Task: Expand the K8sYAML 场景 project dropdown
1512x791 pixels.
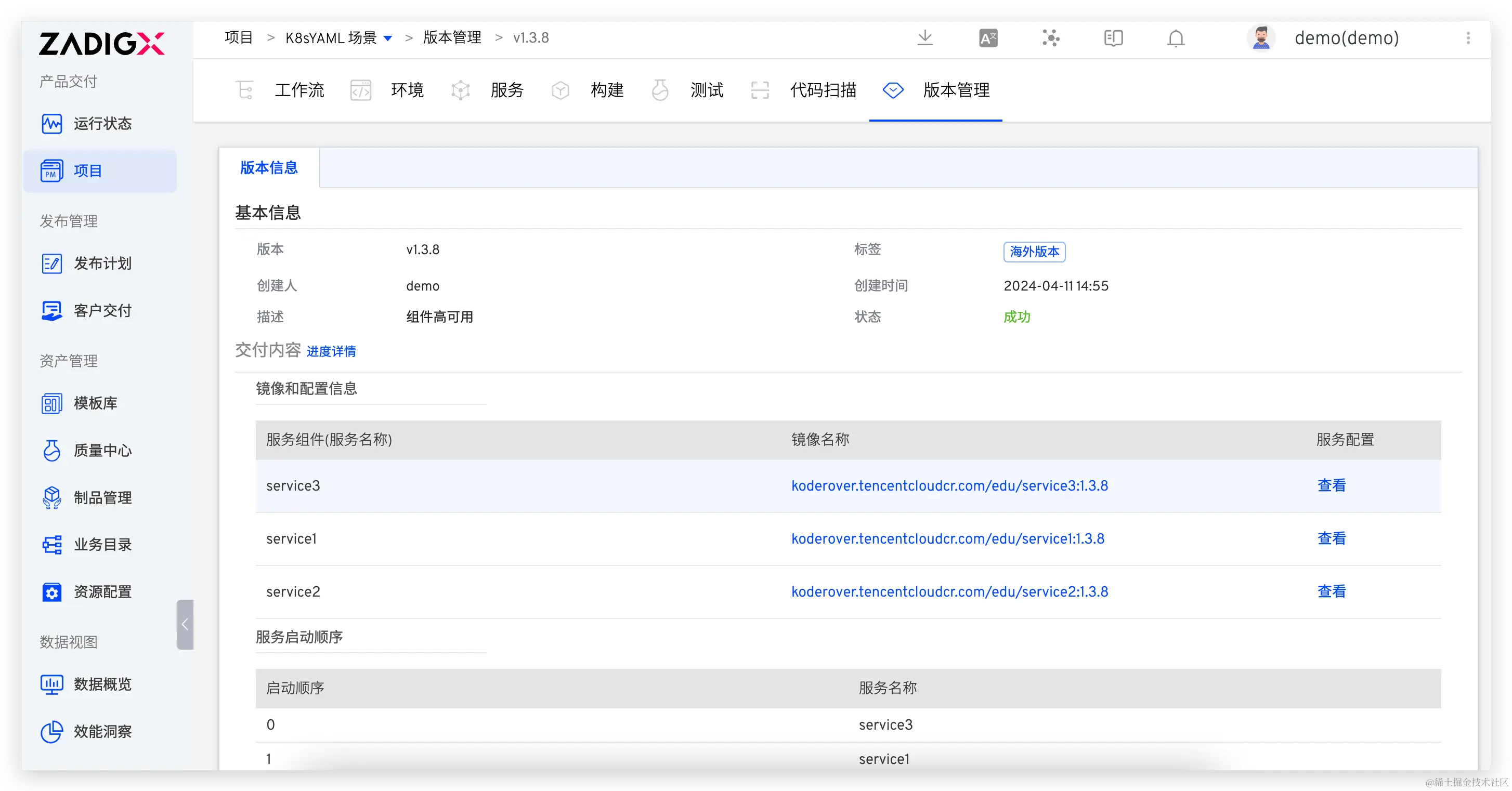Action: [x=387, y=39]
